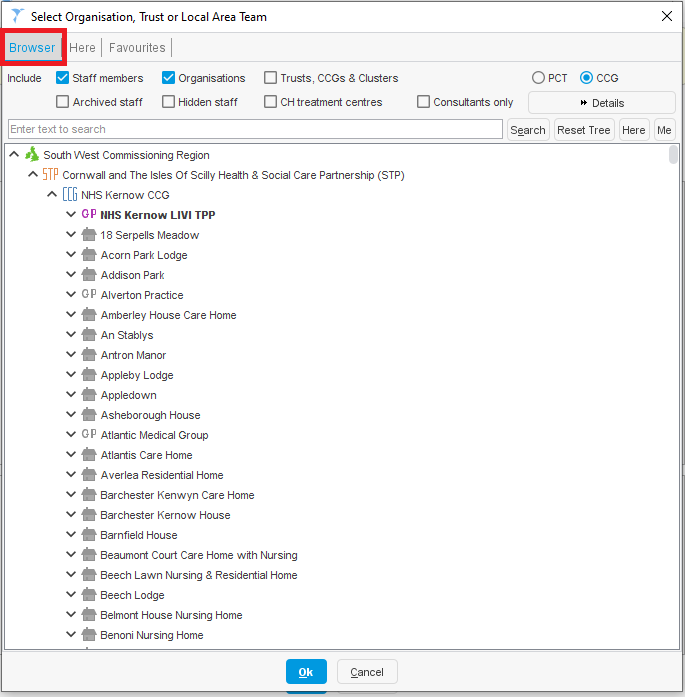Click the CCG icon beside NHS Kernow CCG
This screenshot has height=697, width=685.
tap(70, 195)
